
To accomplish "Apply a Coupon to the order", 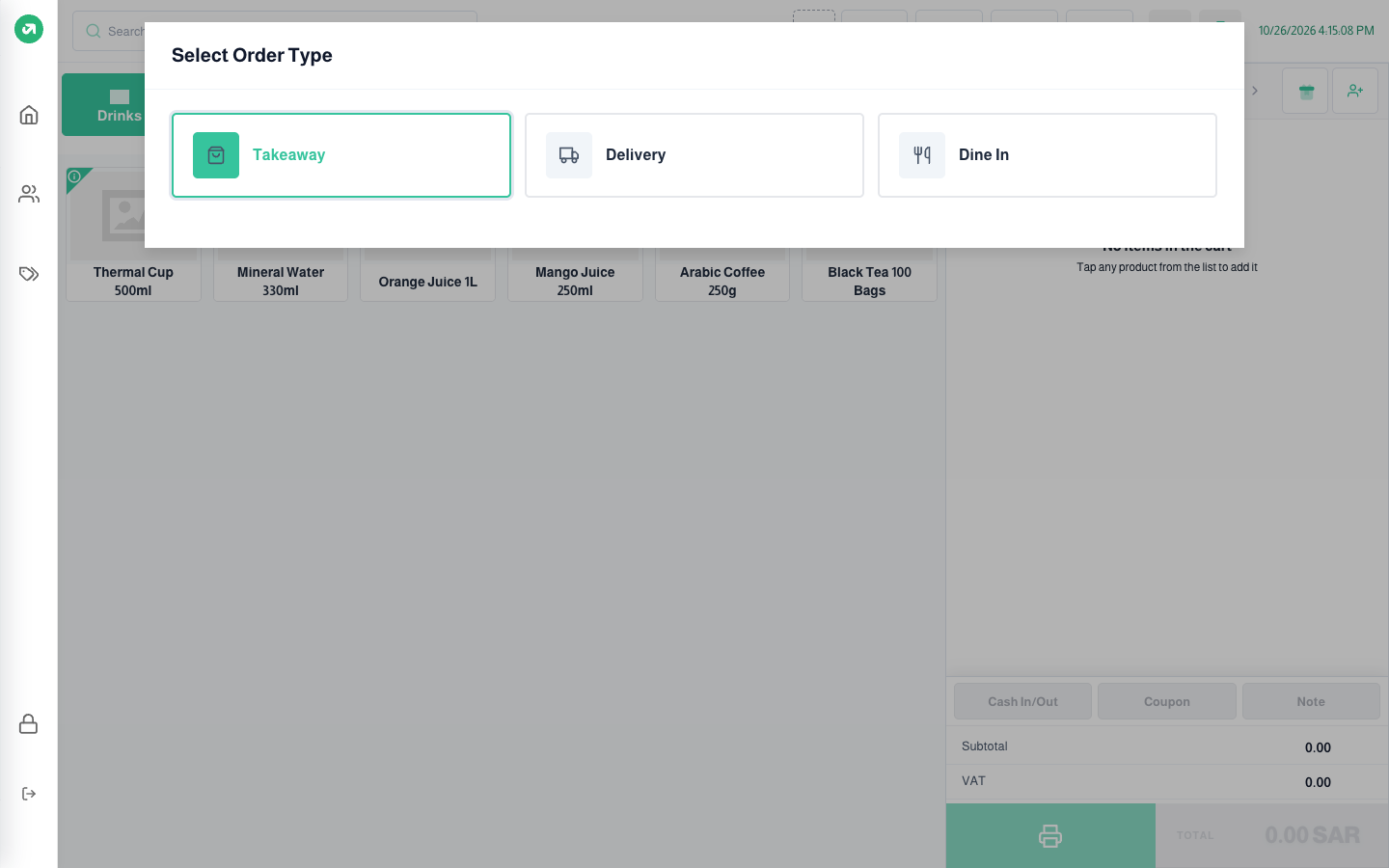I will pyautogui.click(x=1167, y=701).
